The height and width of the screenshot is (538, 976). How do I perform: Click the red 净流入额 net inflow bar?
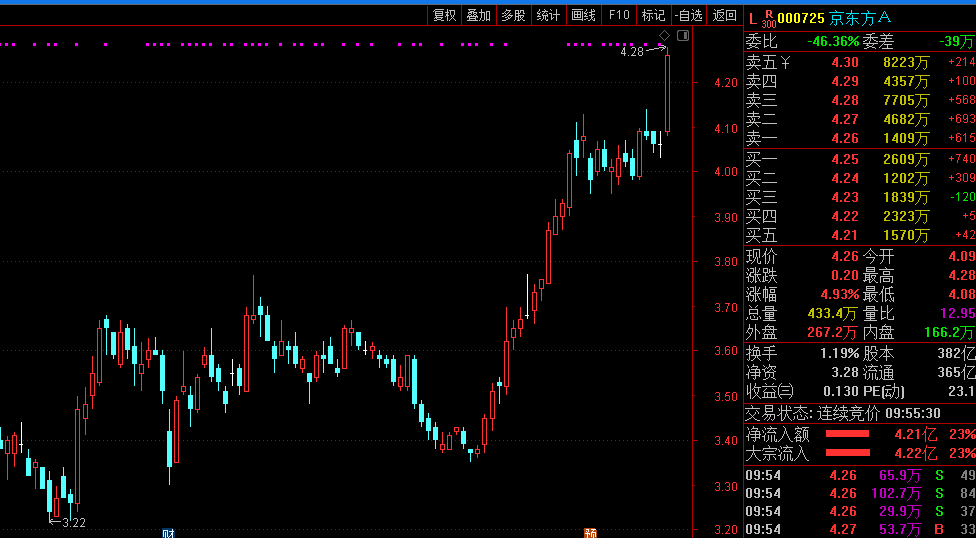[x=847, y=435]
